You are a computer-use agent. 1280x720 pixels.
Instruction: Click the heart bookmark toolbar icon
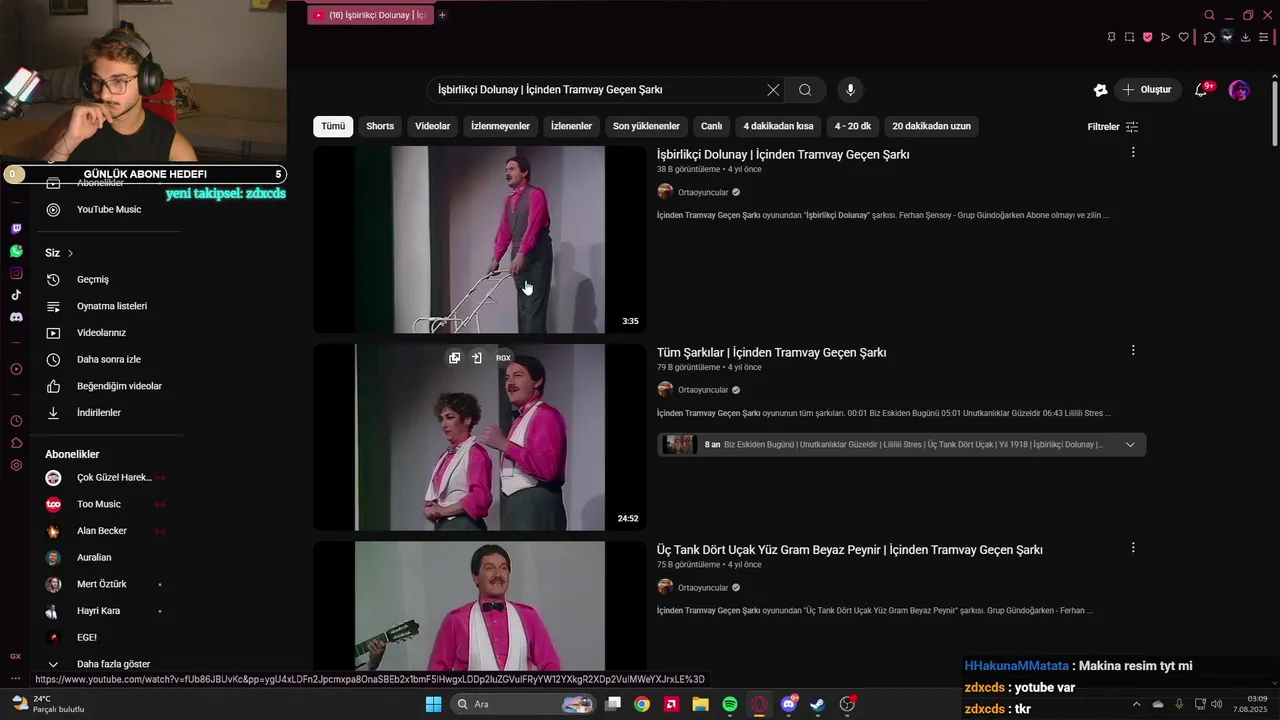click(1183, 37)
